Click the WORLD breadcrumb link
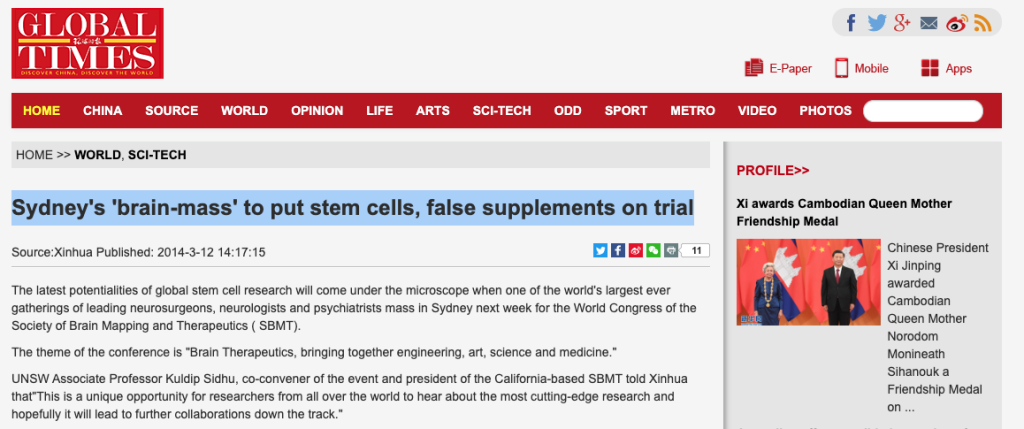Screen dimensions: 1024x429 pyautogui.click(x=97, y=155)
